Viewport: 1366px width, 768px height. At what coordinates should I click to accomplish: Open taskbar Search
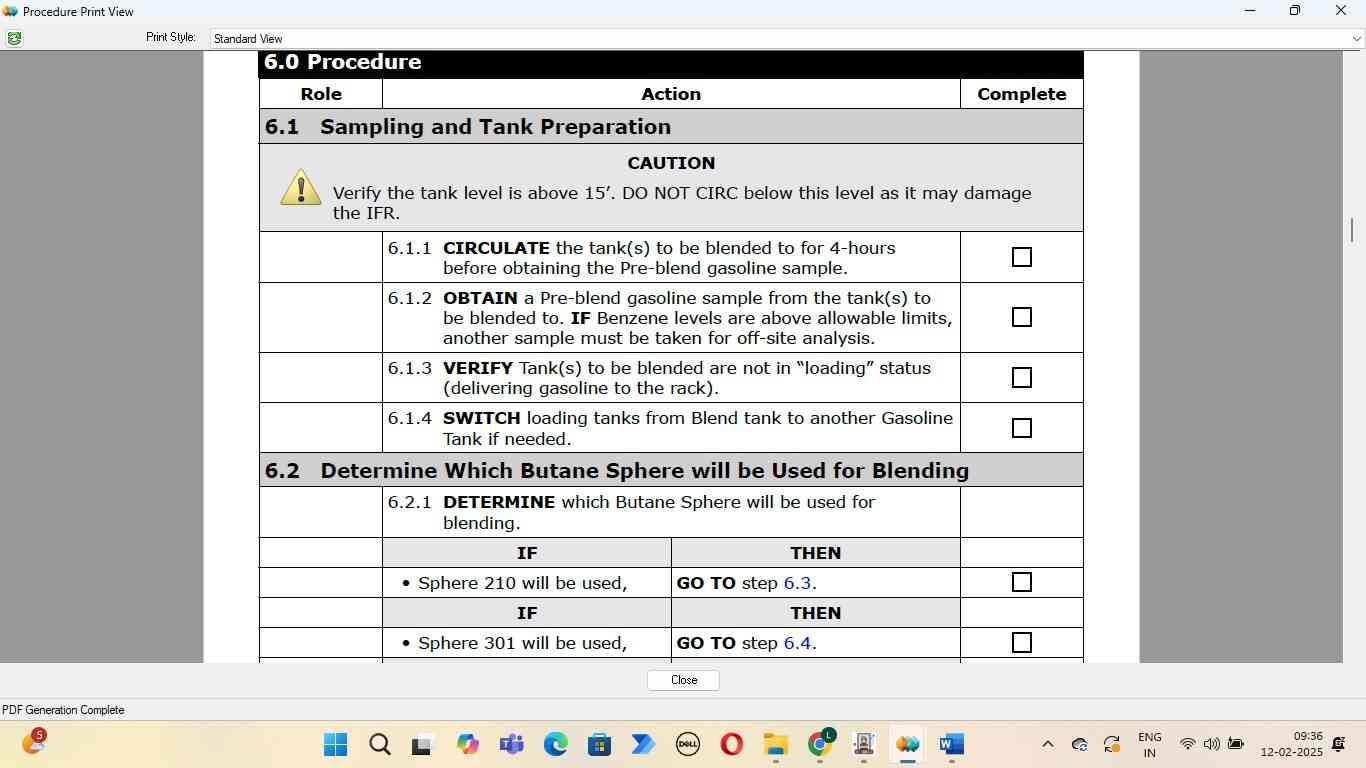tap(379, 744)
